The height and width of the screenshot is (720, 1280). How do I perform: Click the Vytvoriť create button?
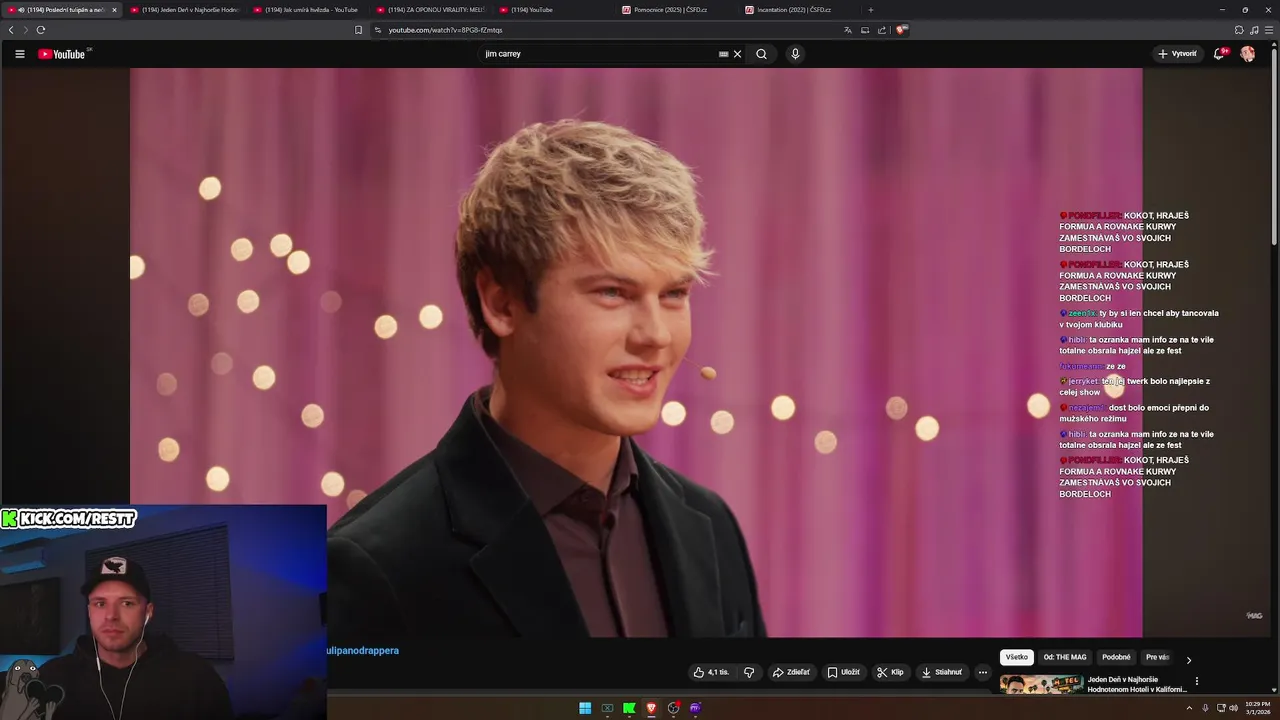(1177, 54)
